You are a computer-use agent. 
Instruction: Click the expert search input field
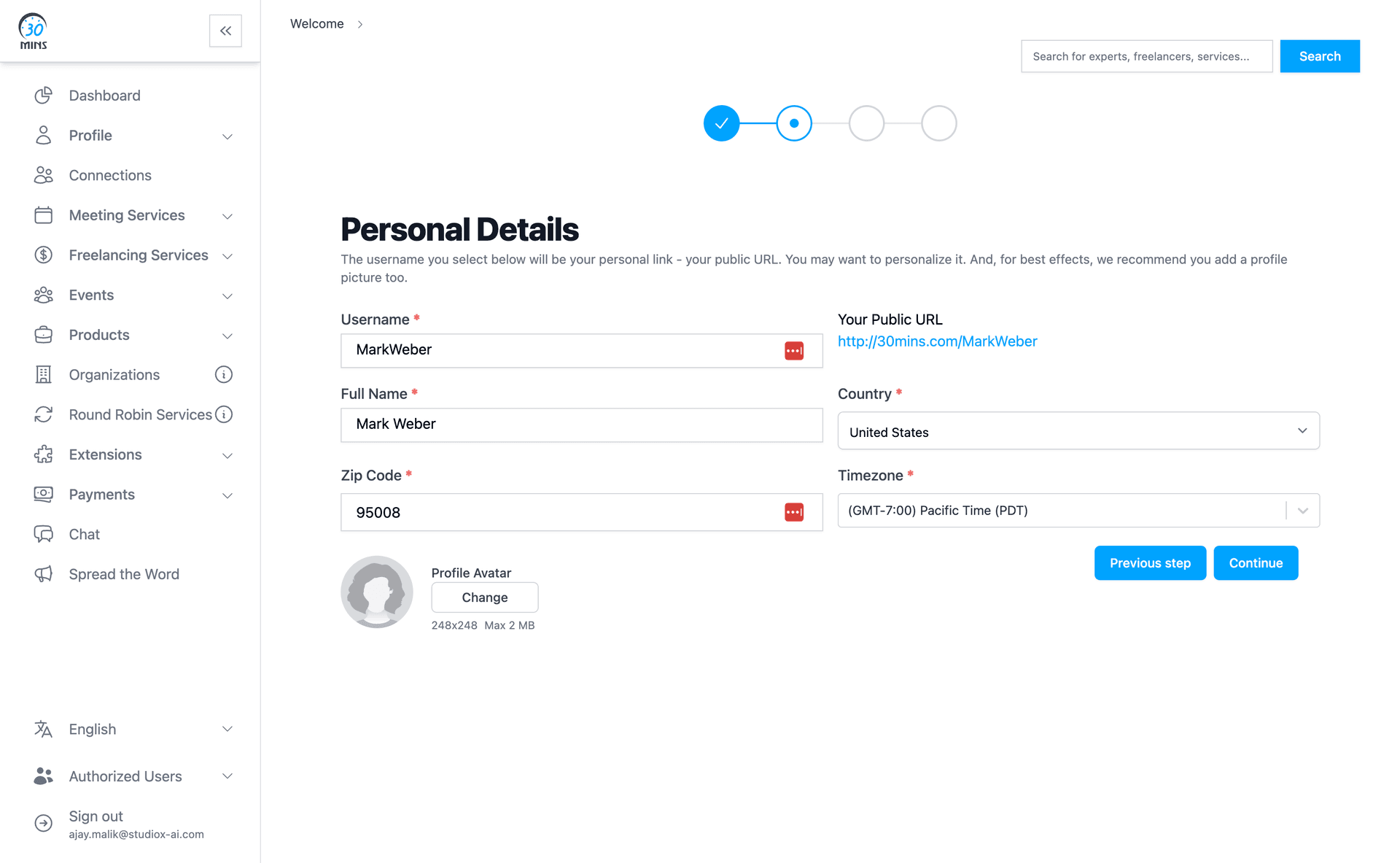pyautogui.click(x=1146, y=56)
